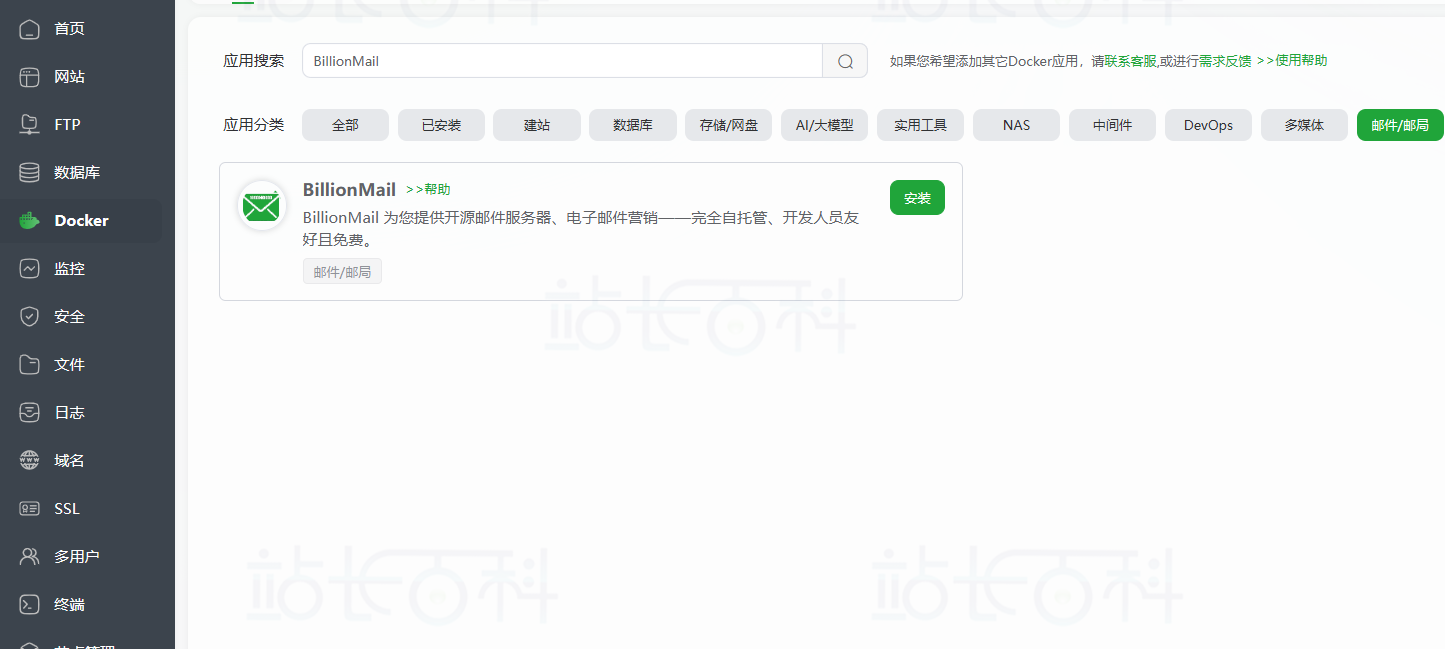This screenshot has height=649, width=1445.
Task: Click the 网站 website icon
Action: [30, 76]
